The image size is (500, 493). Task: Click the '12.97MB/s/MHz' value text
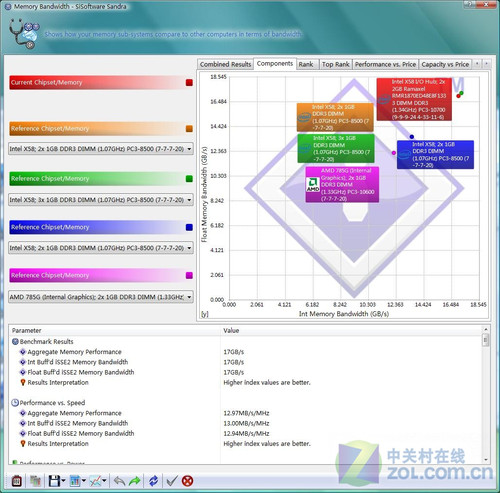pyautogui.click(x=246, y=413)
